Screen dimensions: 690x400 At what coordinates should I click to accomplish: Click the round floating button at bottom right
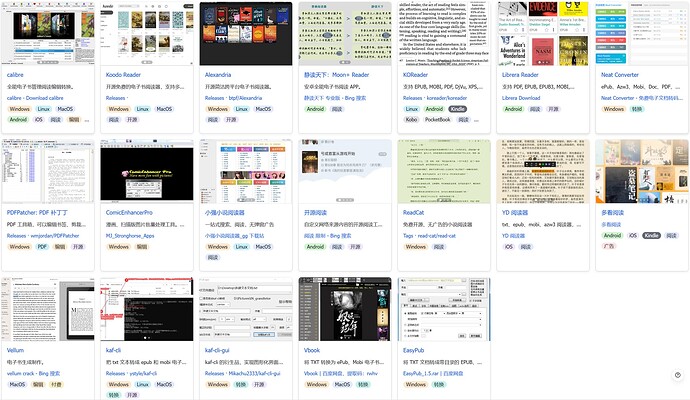[678, 375]
